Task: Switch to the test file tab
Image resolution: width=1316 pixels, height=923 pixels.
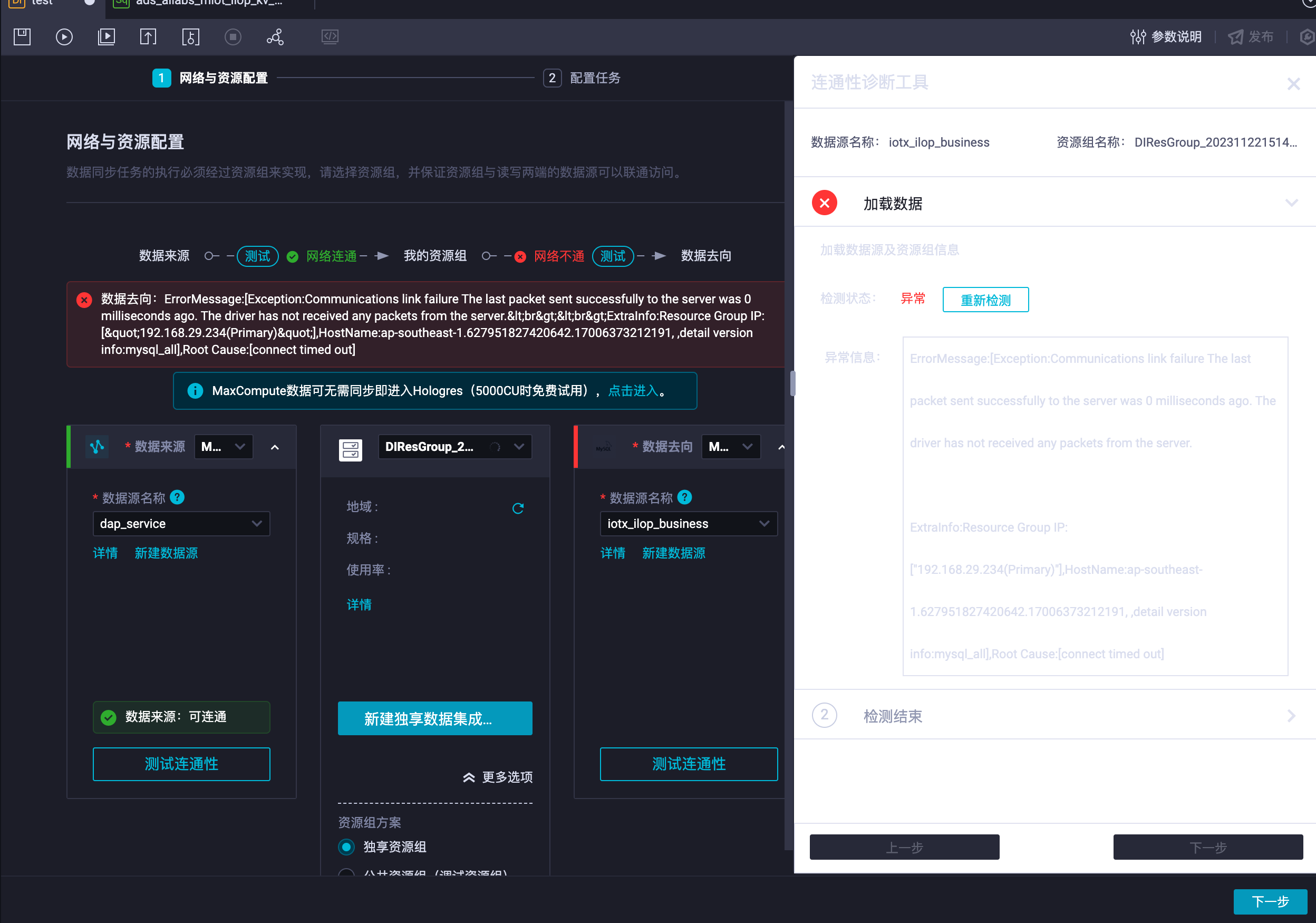Action: tap(52, 5)
